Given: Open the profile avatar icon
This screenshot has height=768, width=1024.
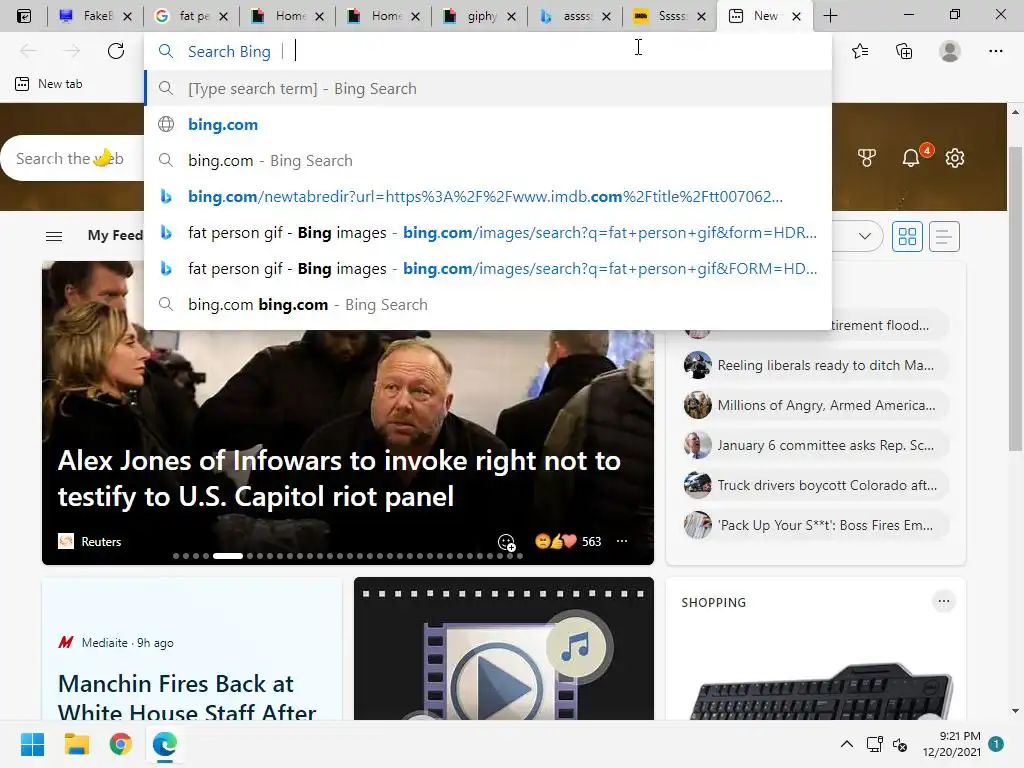Looking at the screenshot, I should [x=950, y=51].
